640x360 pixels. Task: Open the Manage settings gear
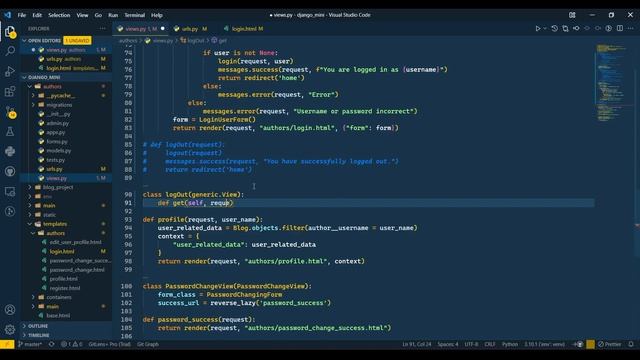[10, 329]
